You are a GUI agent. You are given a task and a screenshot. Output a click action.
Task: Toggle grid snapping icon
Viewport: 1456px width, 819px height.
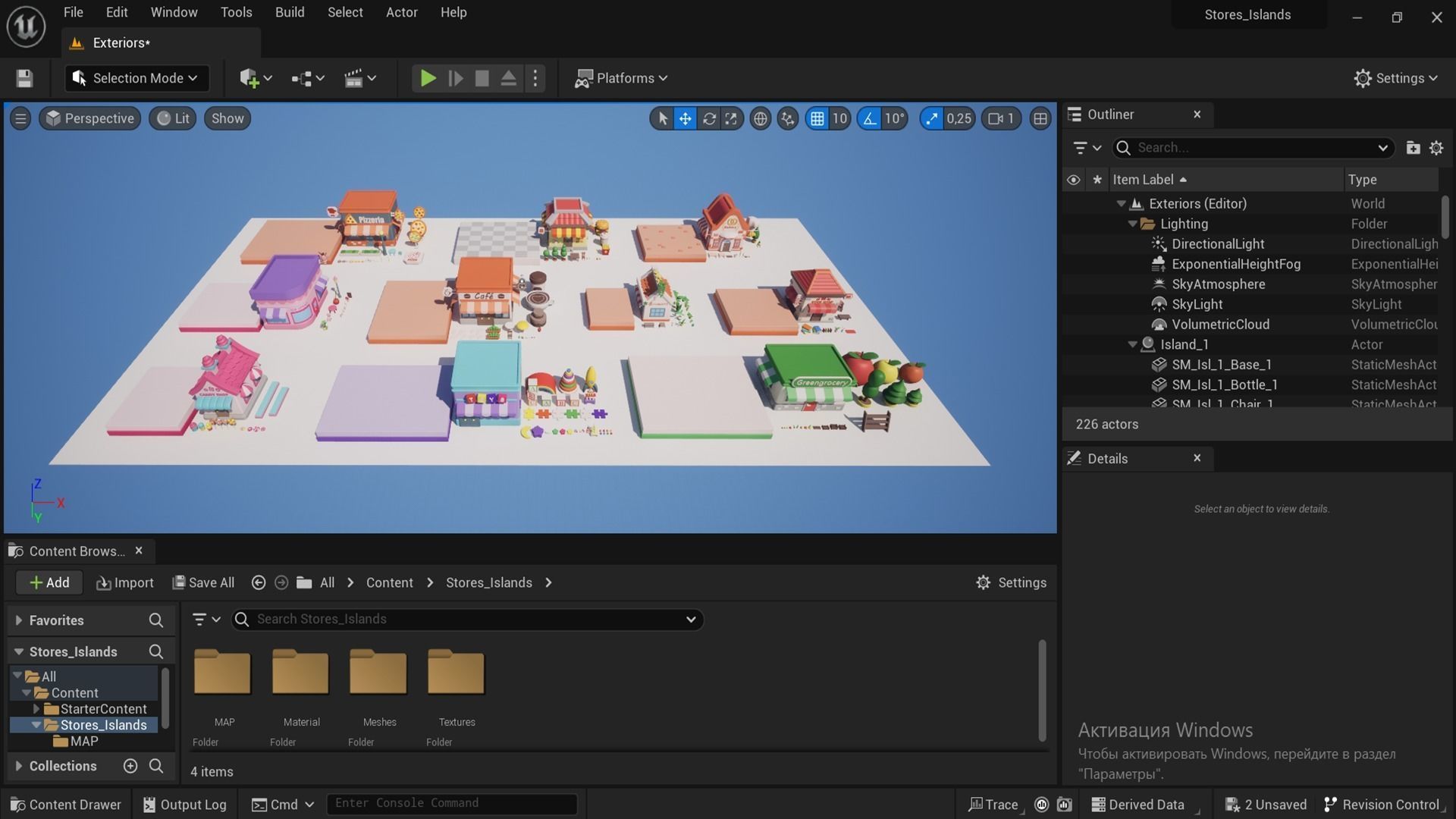point(817,118)
